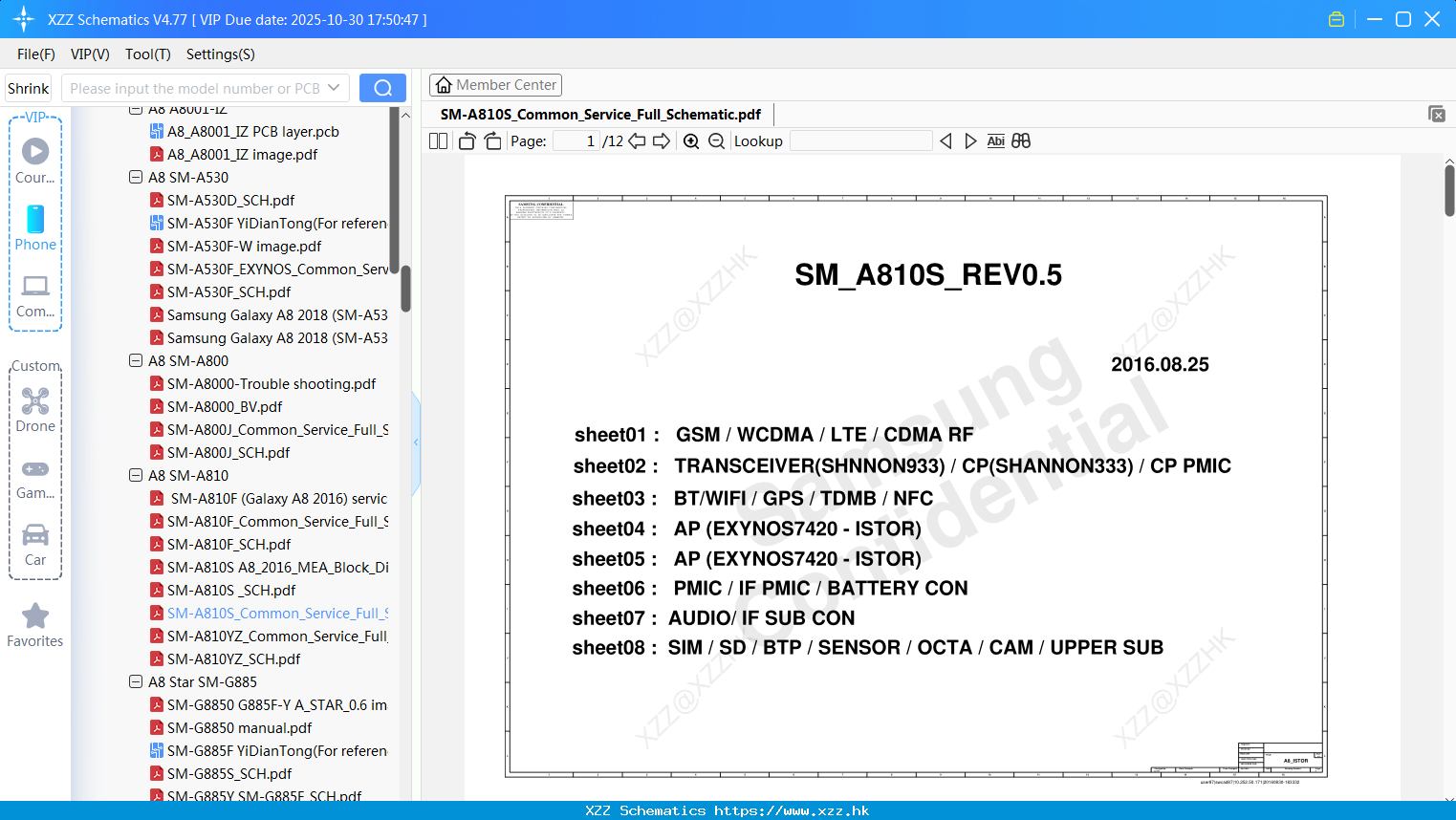
Task: Click the Lookup text field
Action: tap(860, 141)
